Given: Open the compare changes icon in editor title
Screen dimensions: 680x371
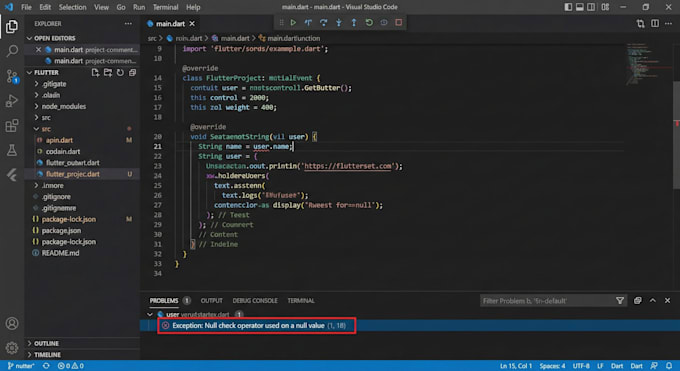Looking at the screenshot, I should 641,23.
